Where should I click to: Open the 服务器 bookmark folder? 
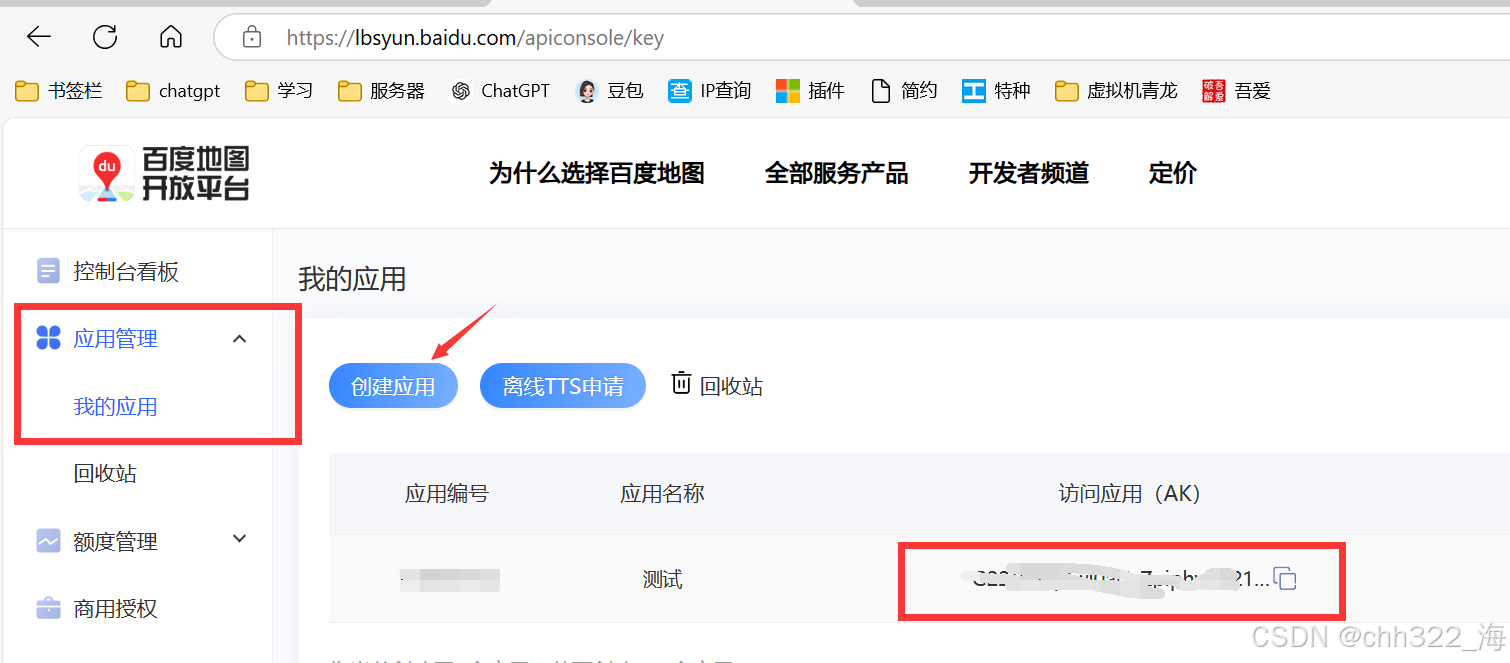(381, 91)
